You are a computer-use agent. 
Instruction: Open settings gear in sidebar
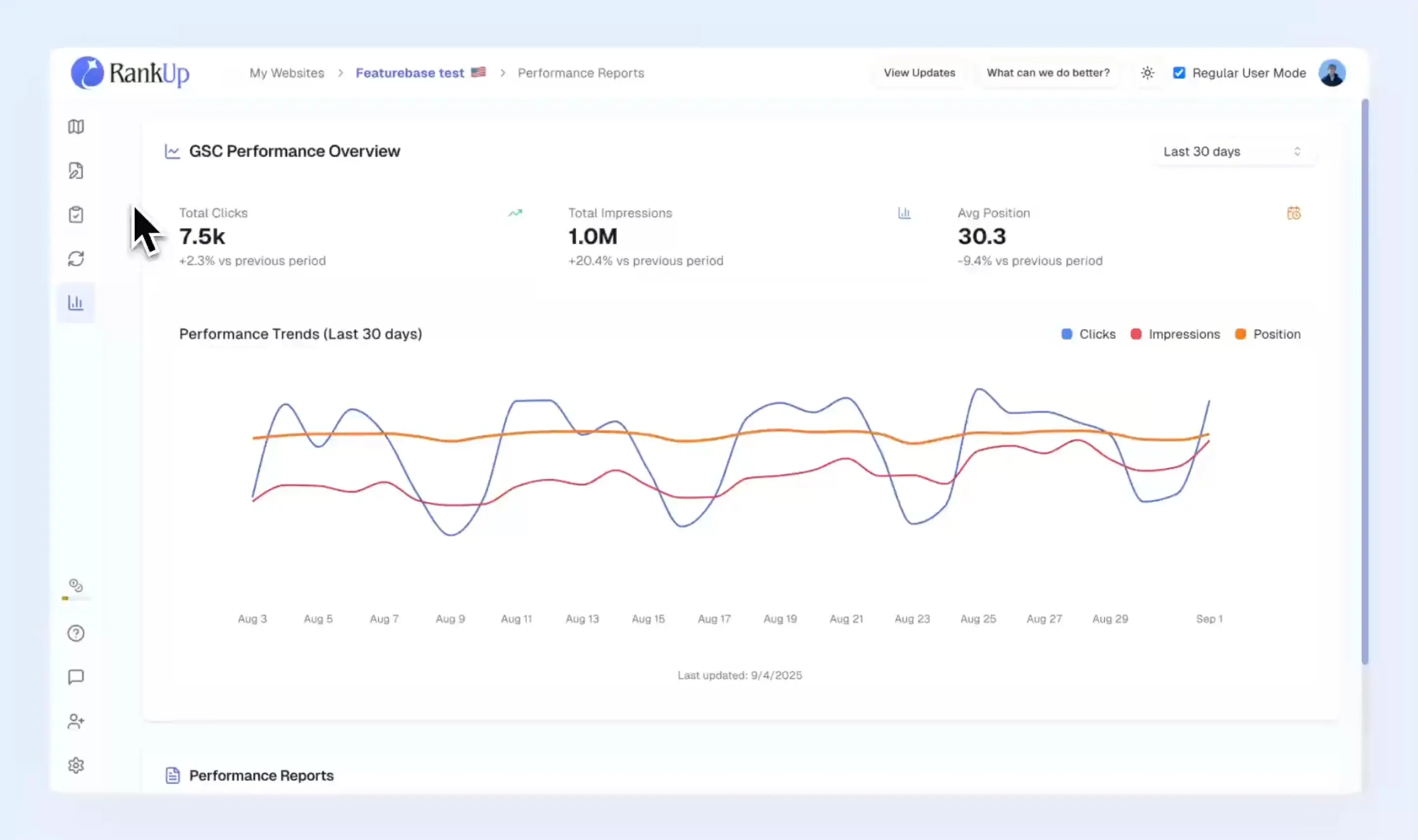[76, 765]
